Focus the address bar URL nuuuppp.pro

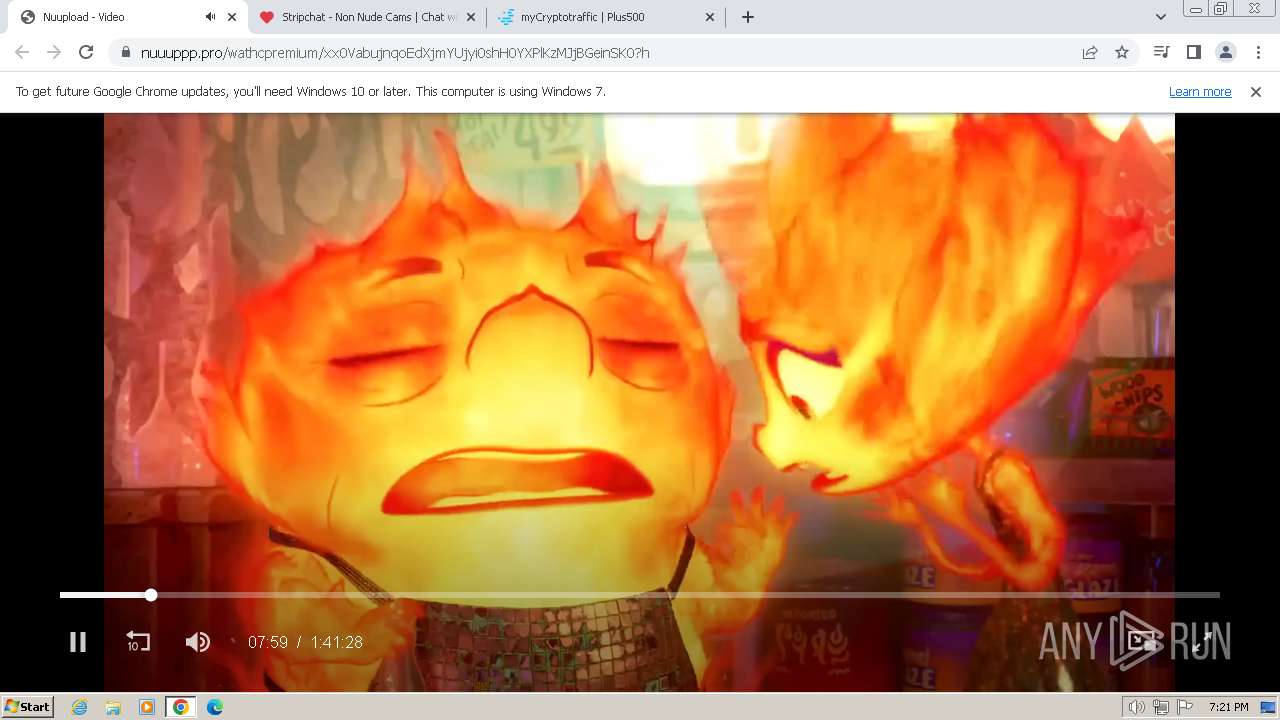tap(395, 52)
